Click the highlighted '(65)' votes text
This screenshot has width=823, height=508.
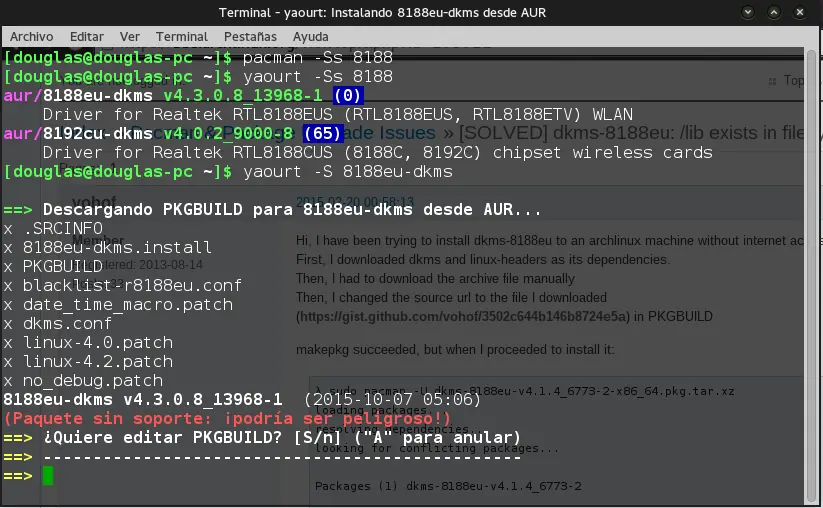pyautogui.click(x=323, y=133)
